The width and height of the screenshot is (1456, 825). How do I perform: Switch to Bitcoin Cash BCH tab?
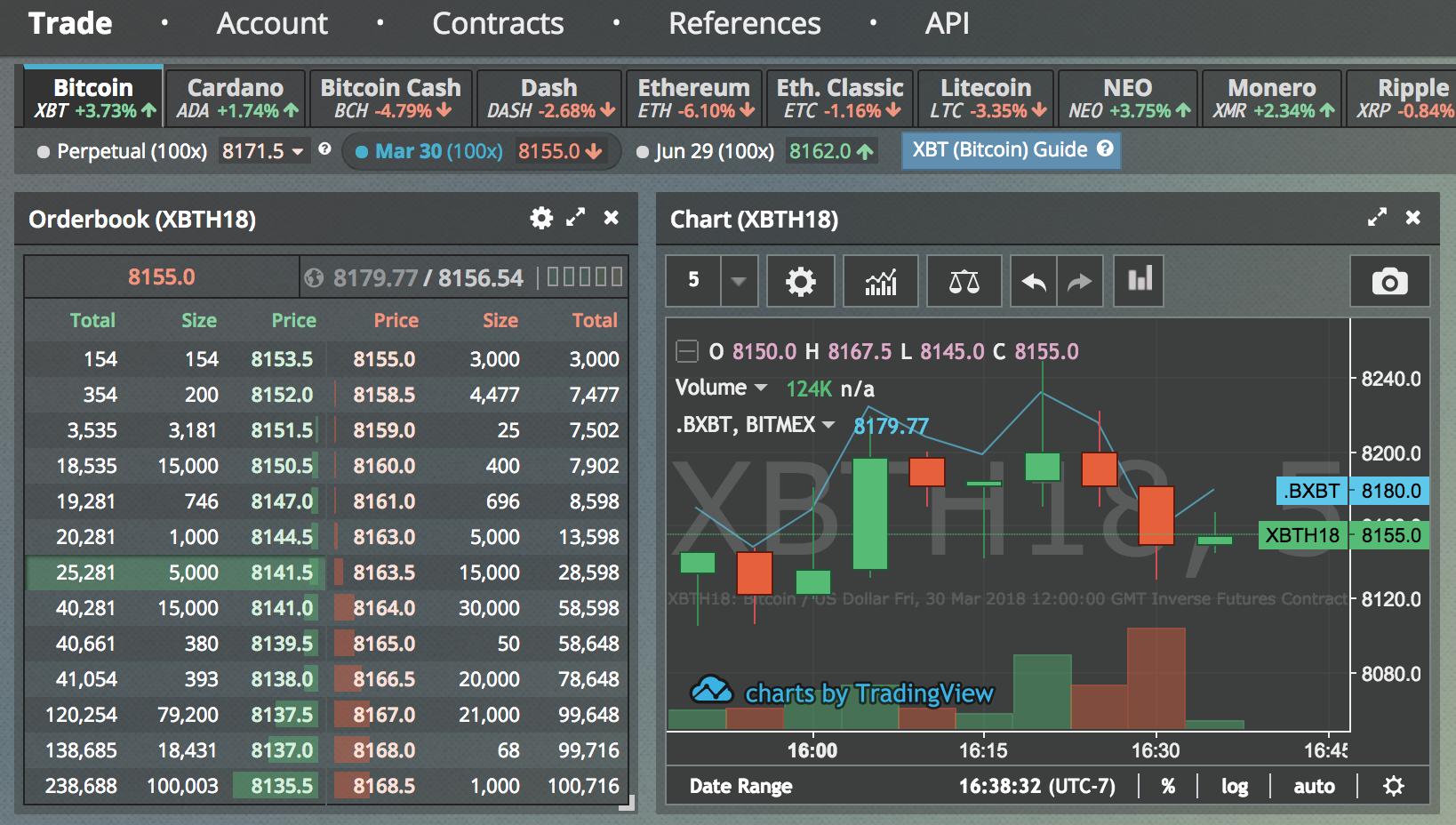[390, 98]
